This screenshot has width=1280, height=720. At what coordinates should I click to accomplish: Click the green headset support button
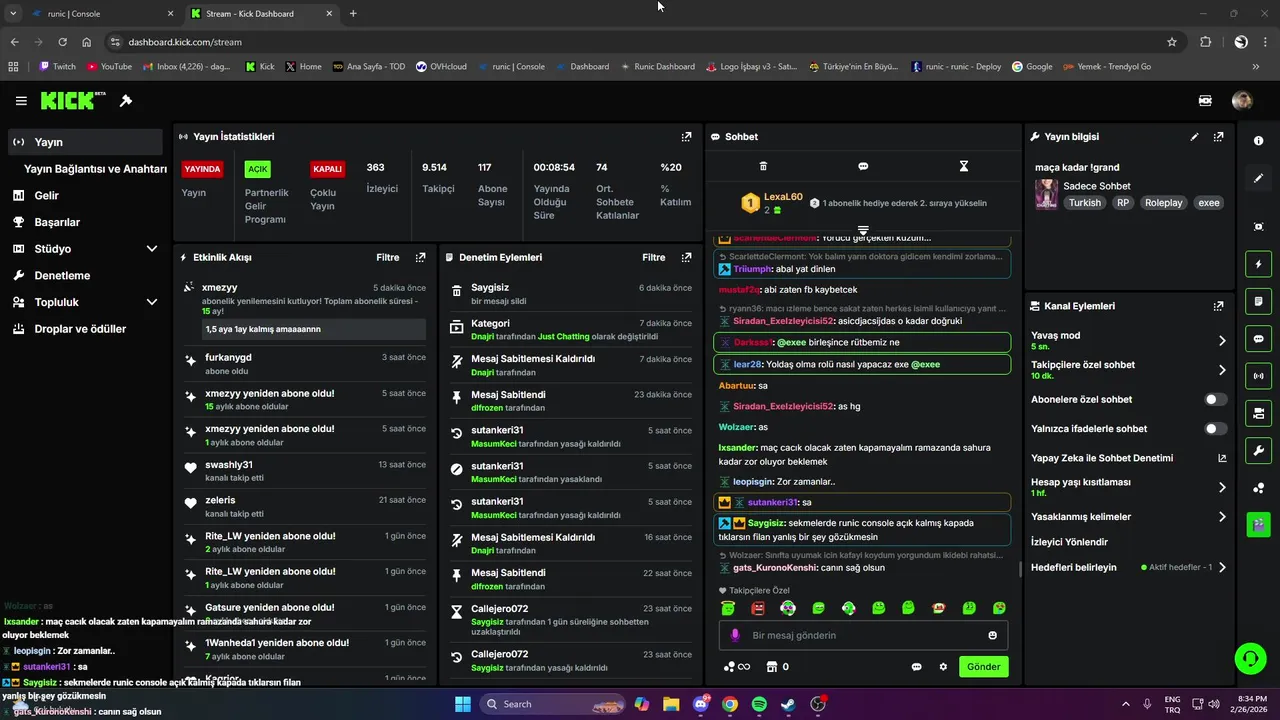(1250, 658)
